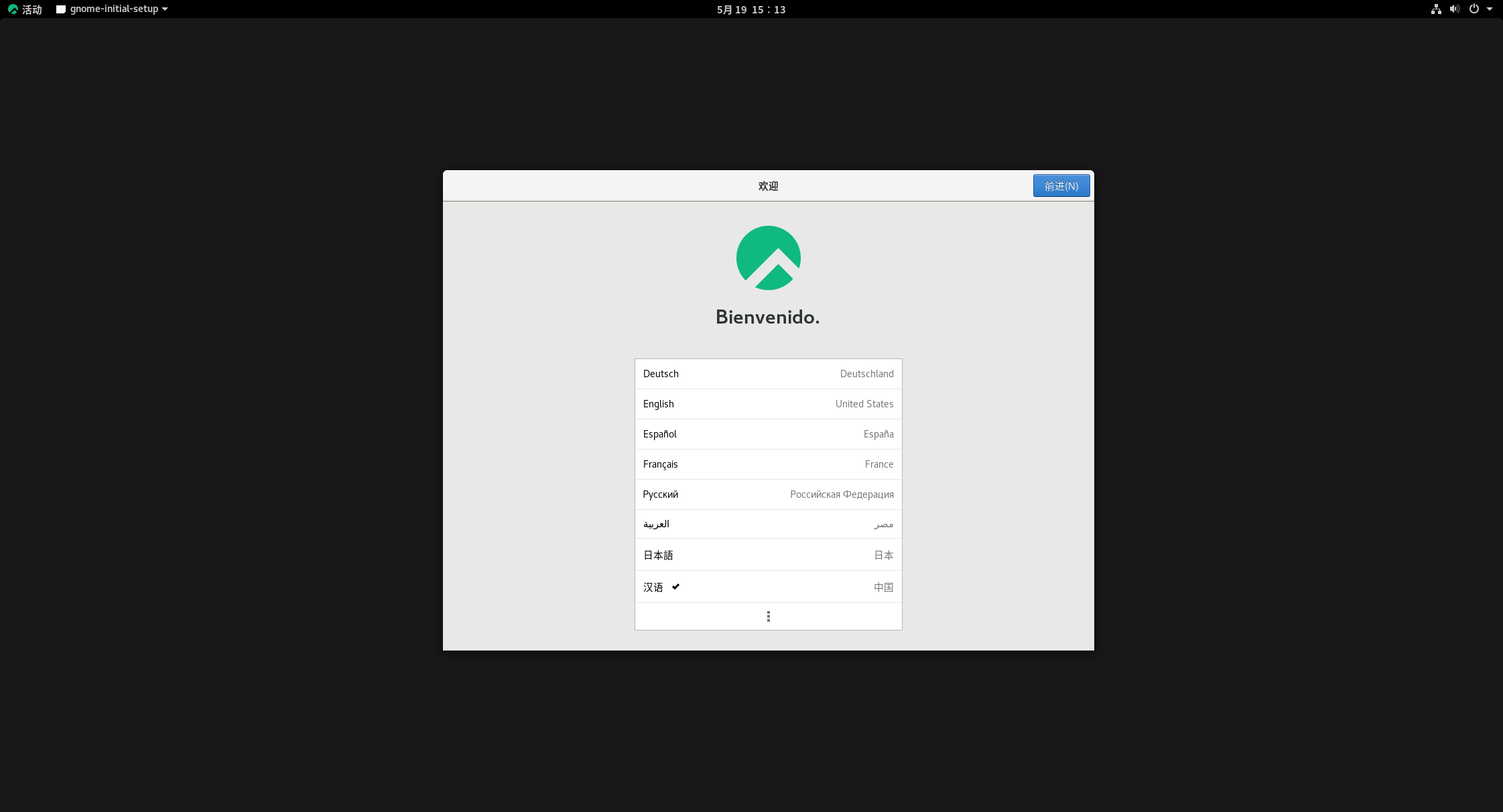Choose Español as the language
The height and width of the screenshot is (812, 1503).
click(x=768, y=434)
